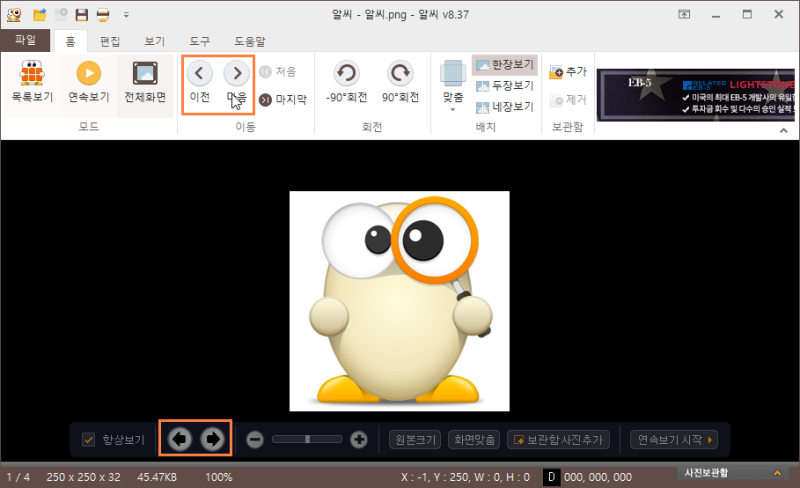Click 제거 to remove from 보관함
Image resolution: width=800 pixels, height=488 pixels.
tap(568, 100)
